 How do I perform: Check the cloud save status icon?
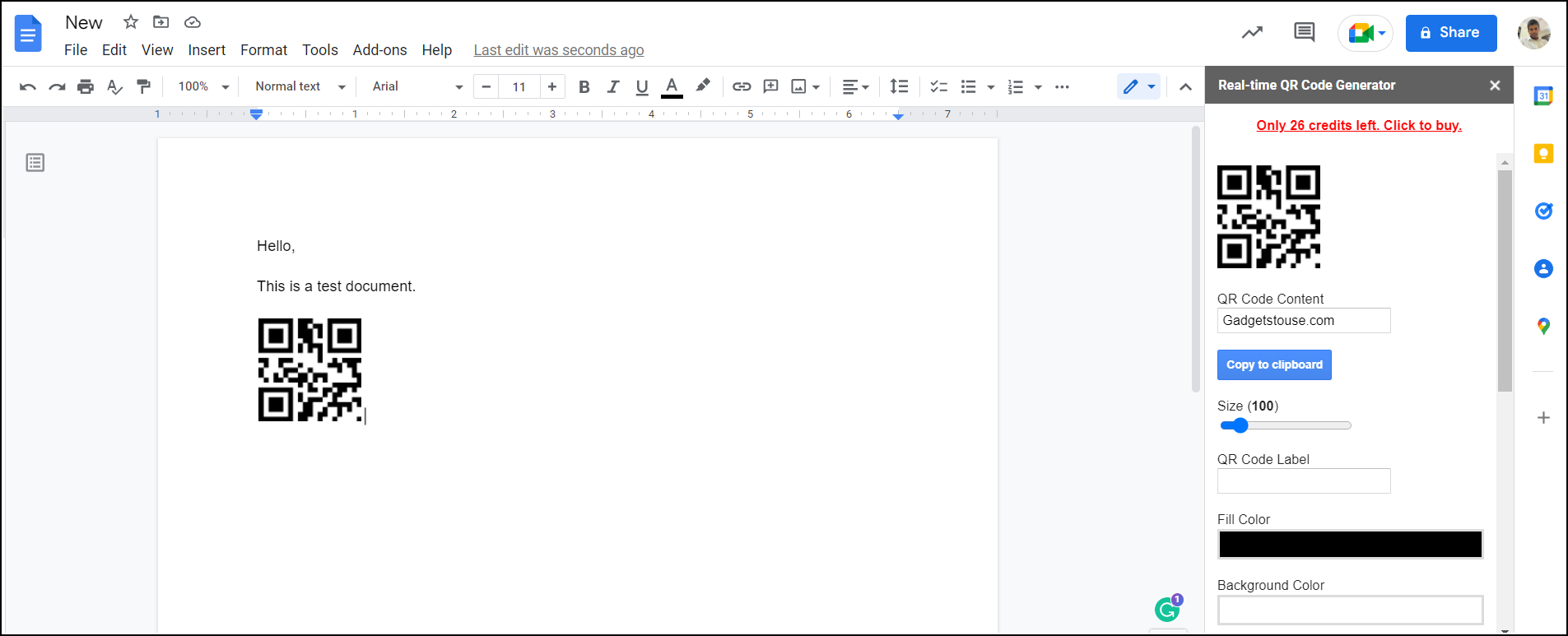(x=192, y=22)
